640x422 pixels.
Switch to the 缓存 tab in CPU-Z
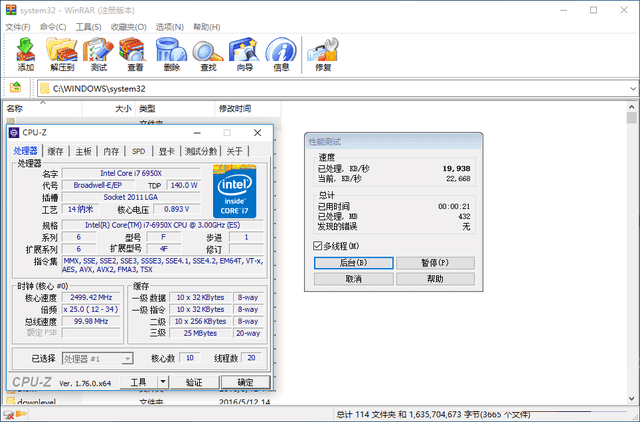click(x=56, y=151)
